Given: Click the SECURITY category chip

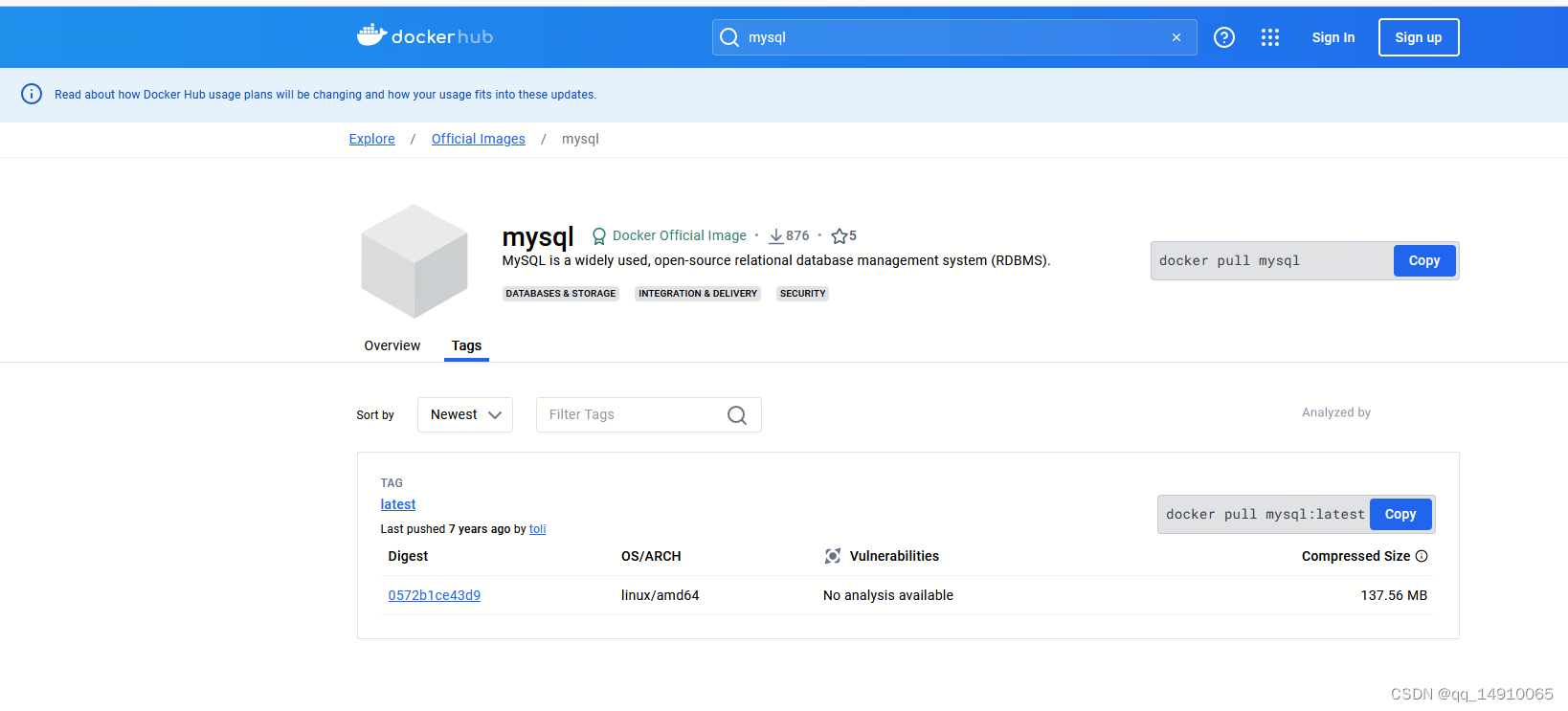Looking at the screenshot, I should tap(802, 294).
